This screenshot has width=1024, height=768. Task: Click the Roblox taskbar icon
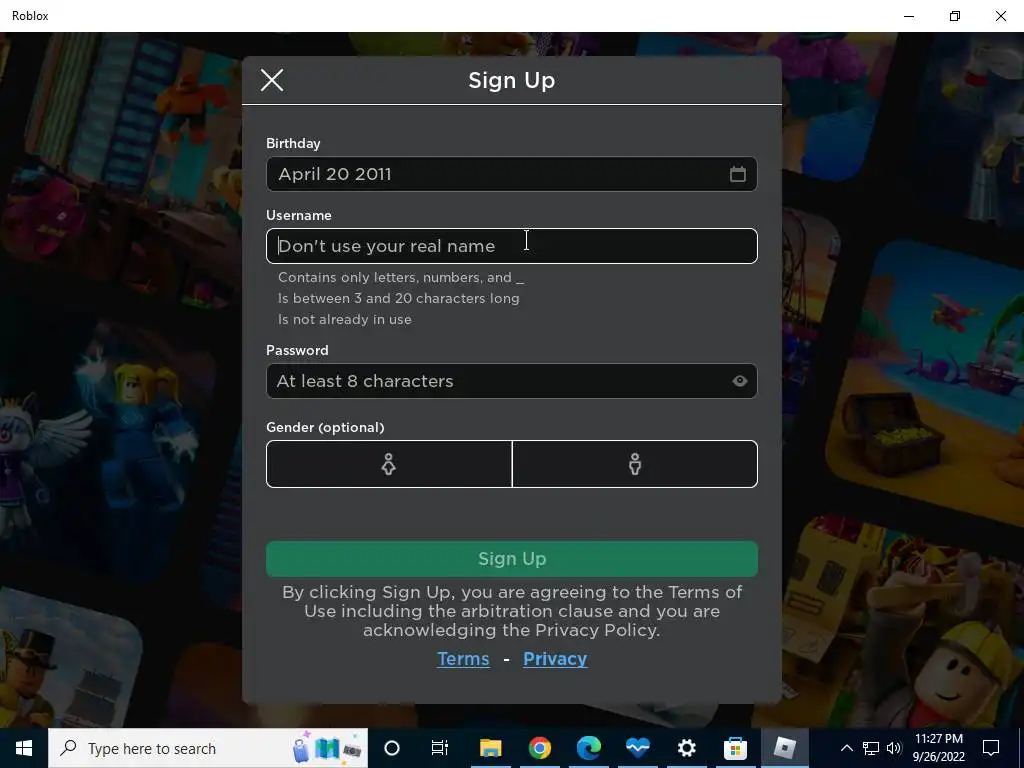click(x=784, y=748)
